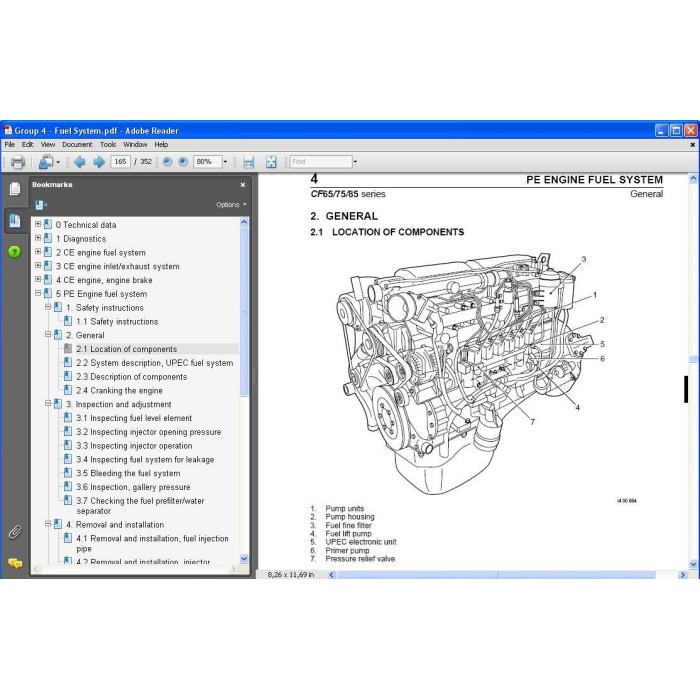Open the View menu

tap(48, 145)
